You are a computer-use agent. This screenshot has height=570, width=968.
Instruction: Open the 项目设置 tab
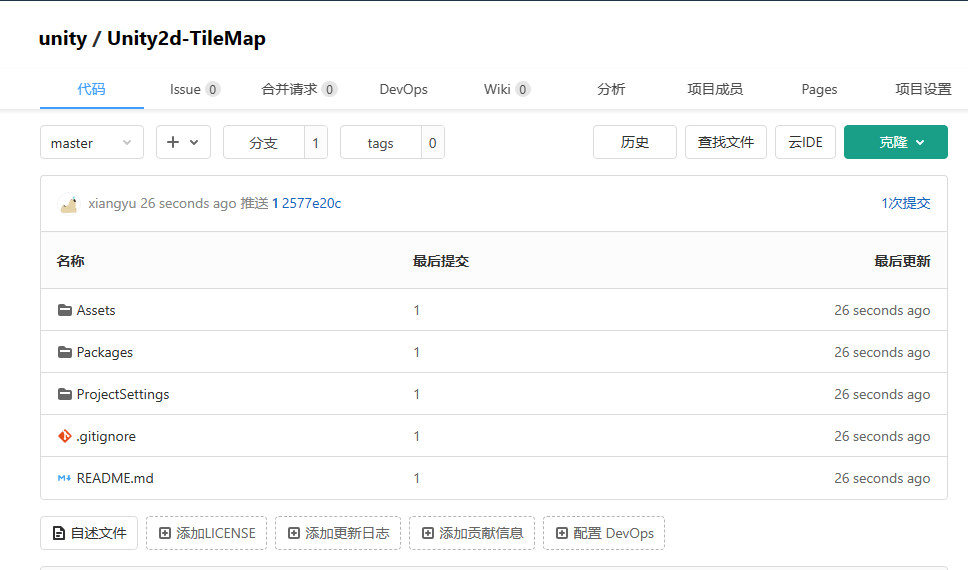pyautogui.click(x=924, y=89)
